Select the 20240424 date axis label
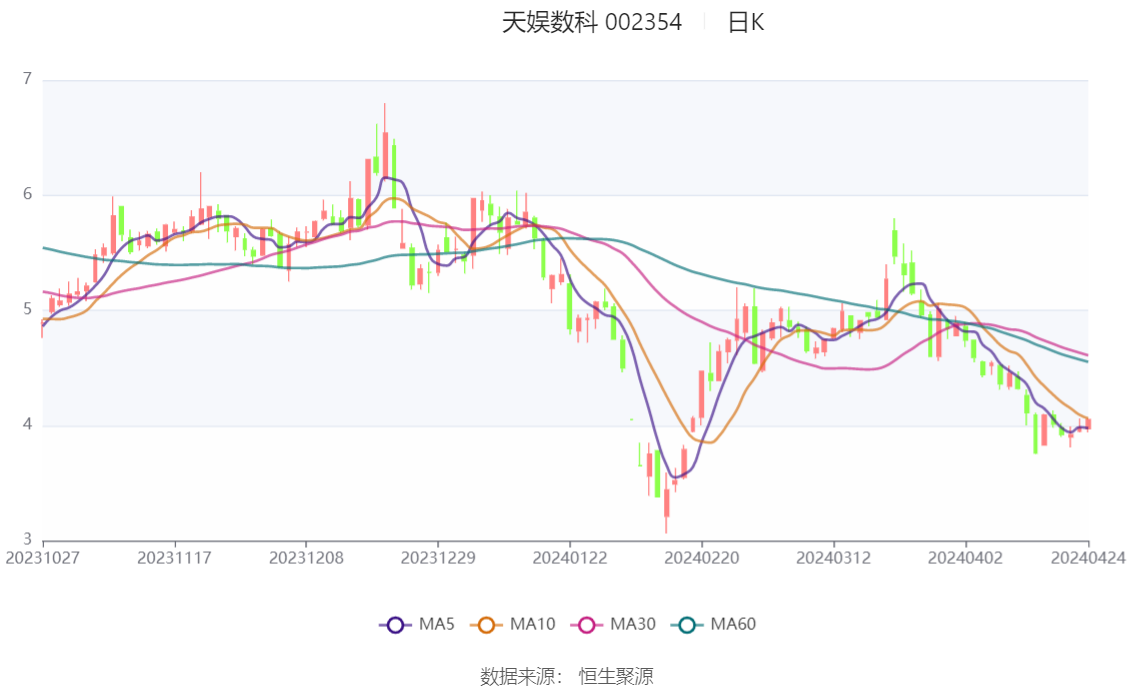1134x689 pixels. click(1088, 558)
